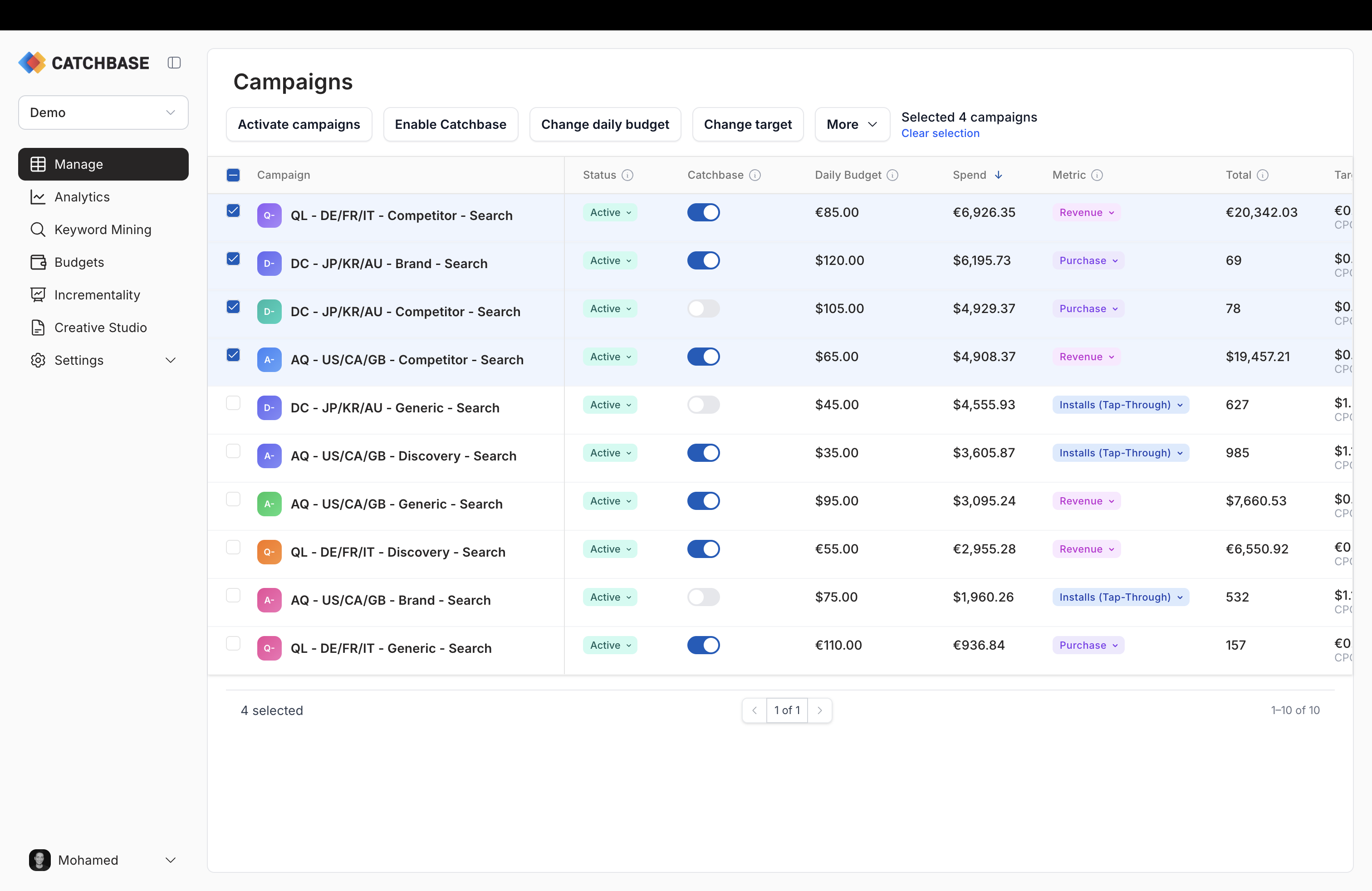Open the Demo workspace dropdown
This screenshot has width=1372, height=891.
[x=103, y=113]
